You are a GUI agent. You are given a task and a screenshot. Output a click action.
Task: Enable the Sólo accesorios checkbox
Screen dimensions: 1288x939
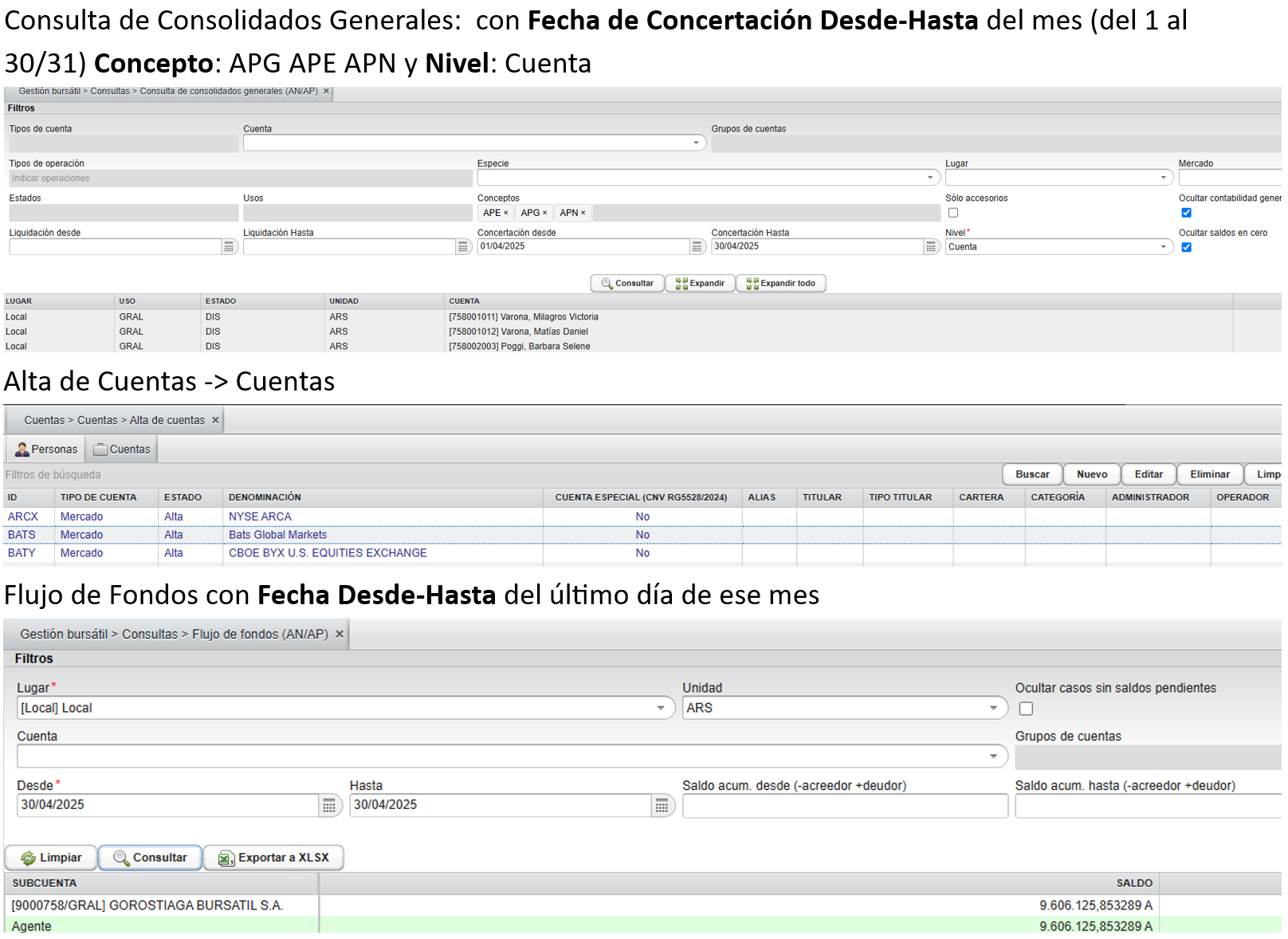click(953, 213)
